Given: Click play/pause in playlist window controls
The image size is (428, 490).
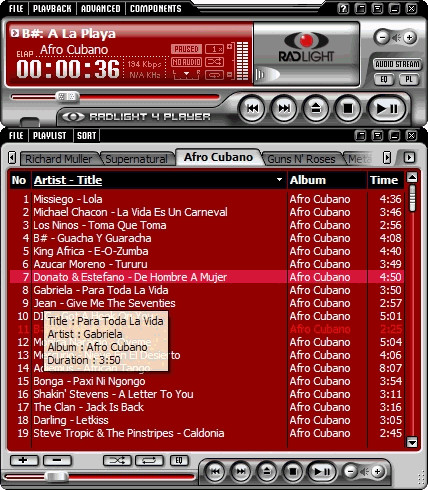Looking at the screenshot, I should [x=322, y=471].
